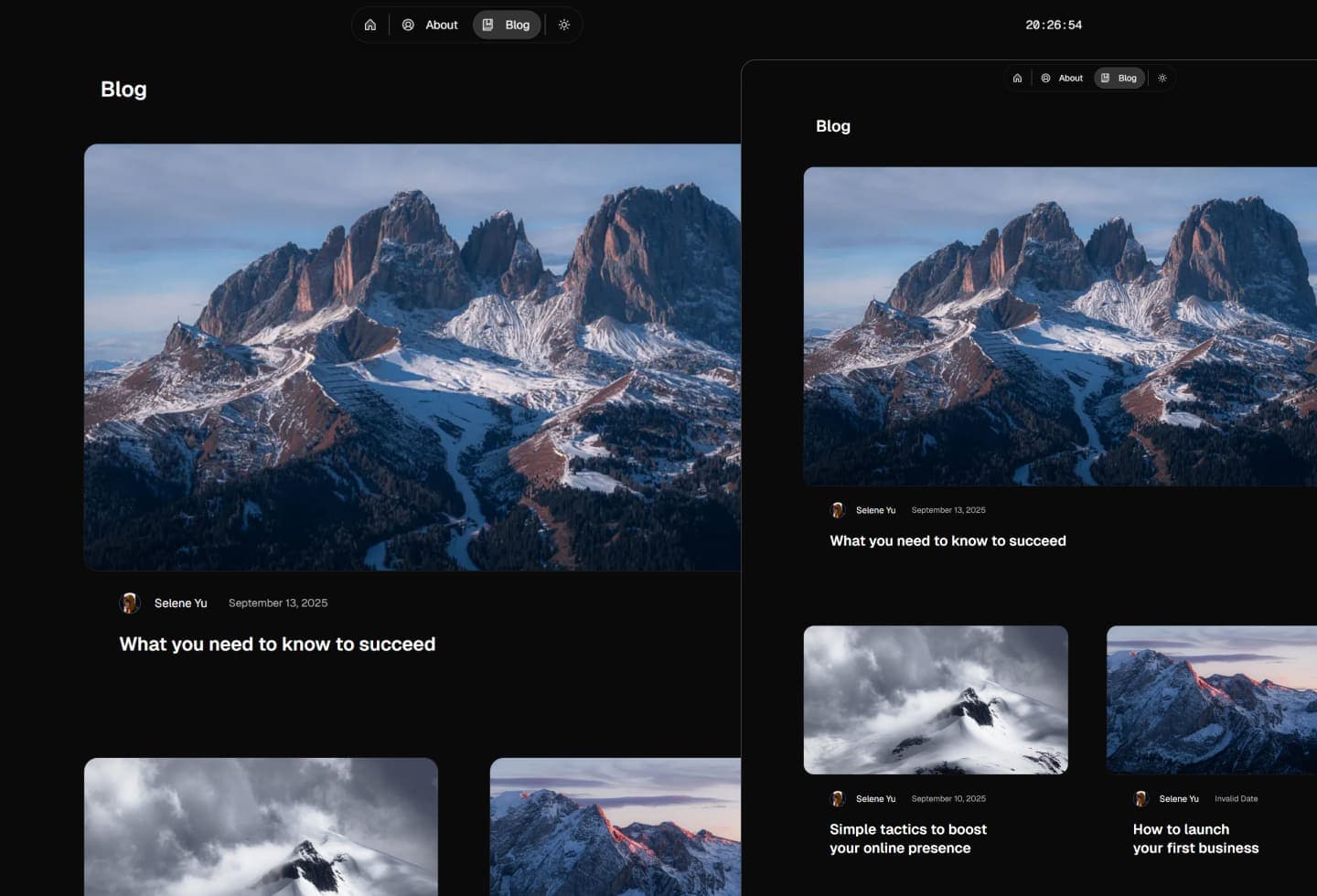Viewport: 1317px width, 896px height.
Task: Open the post "What you need to know to succeed" in the left window
Action: 277,644
